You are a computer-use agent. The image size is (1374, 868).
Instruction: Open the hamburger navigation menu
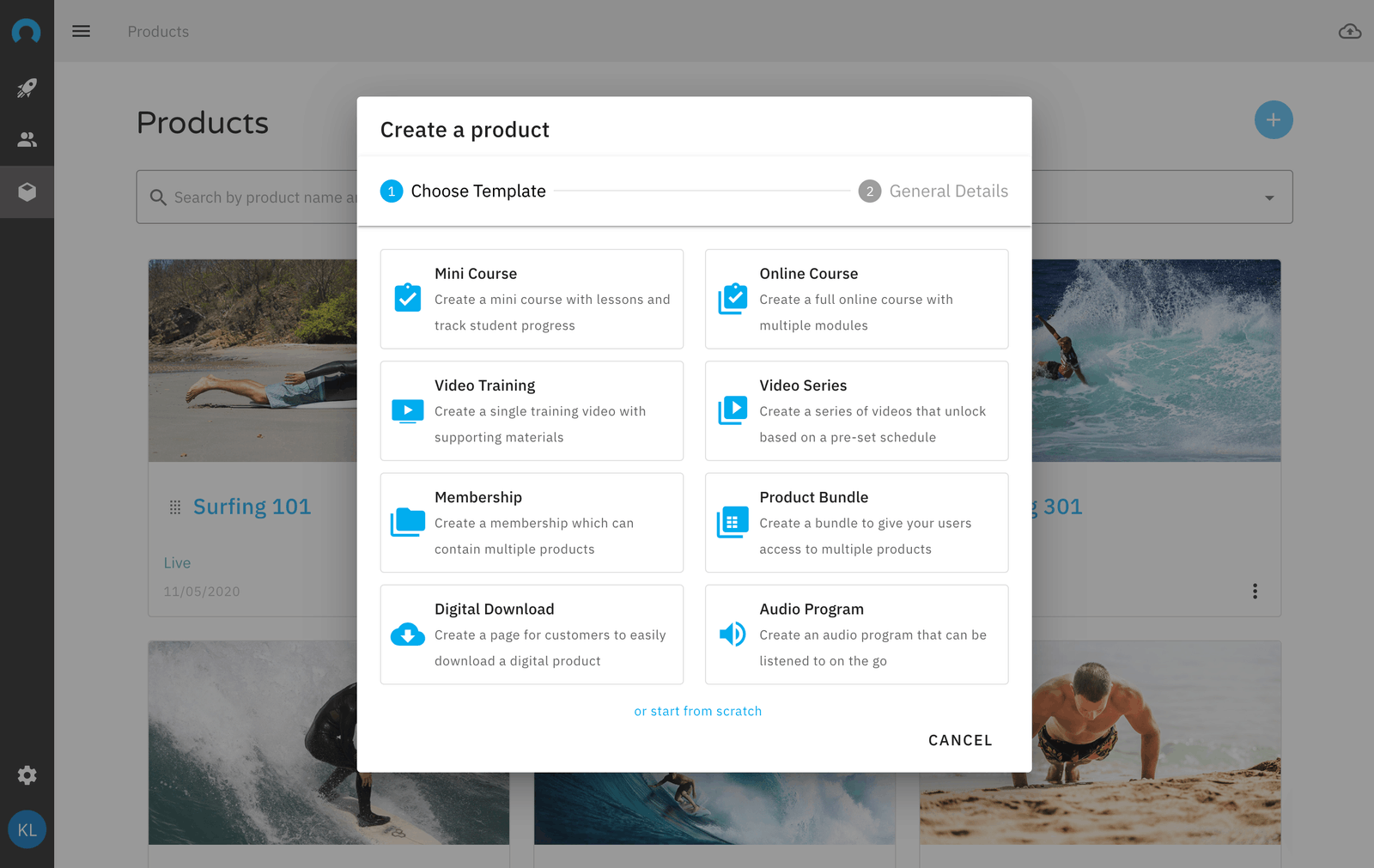coord(82,31)
